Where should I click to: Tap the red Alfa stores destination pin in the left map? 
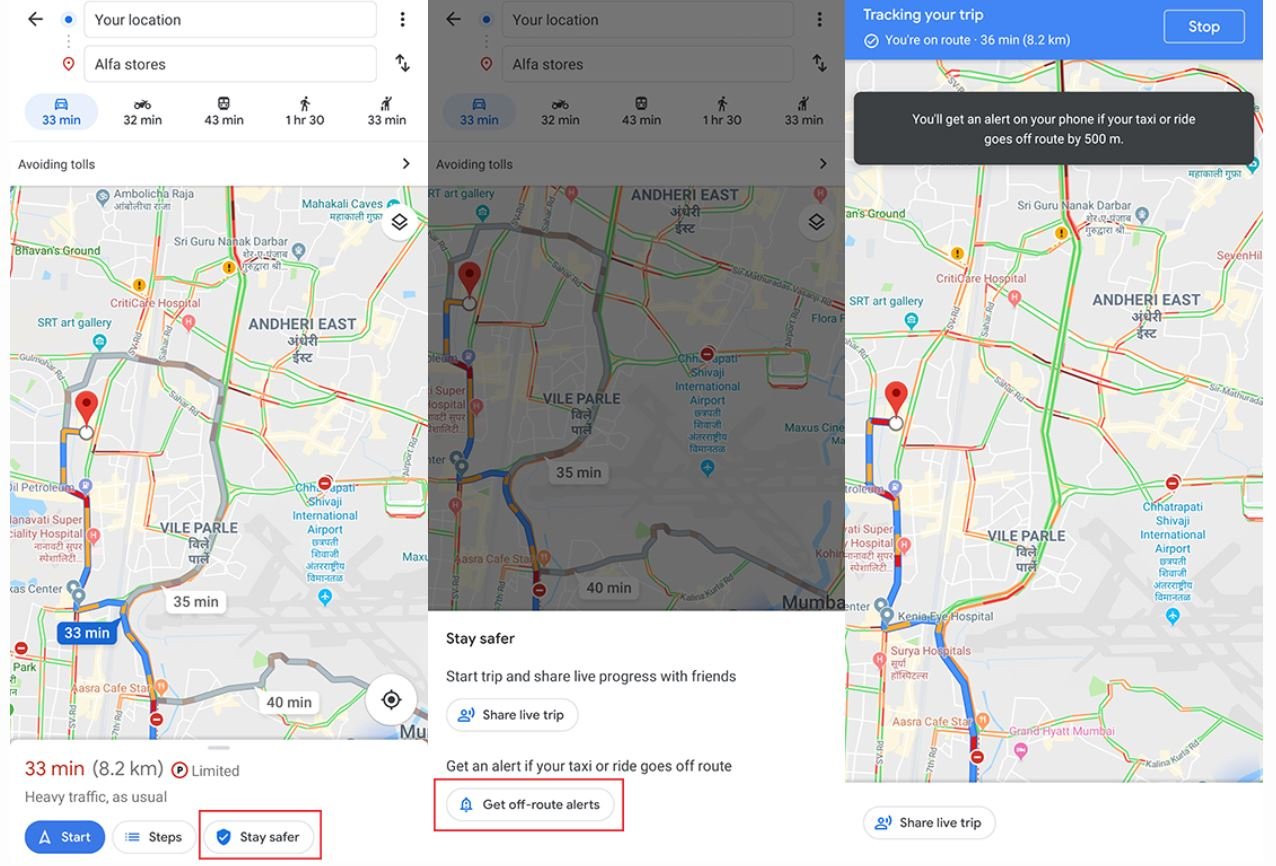coord(87,409)
